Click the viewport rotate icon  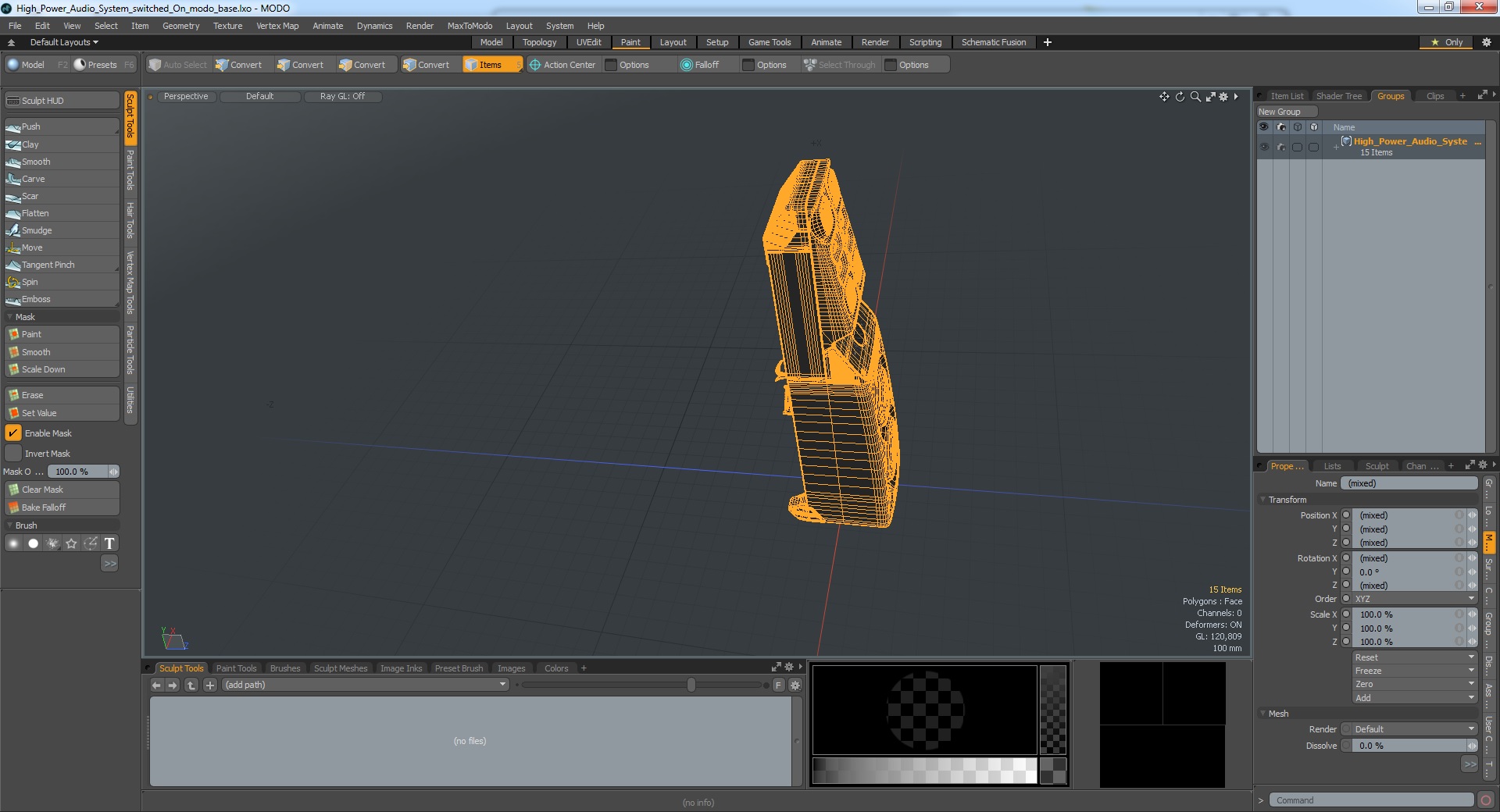pos(1180,97)
